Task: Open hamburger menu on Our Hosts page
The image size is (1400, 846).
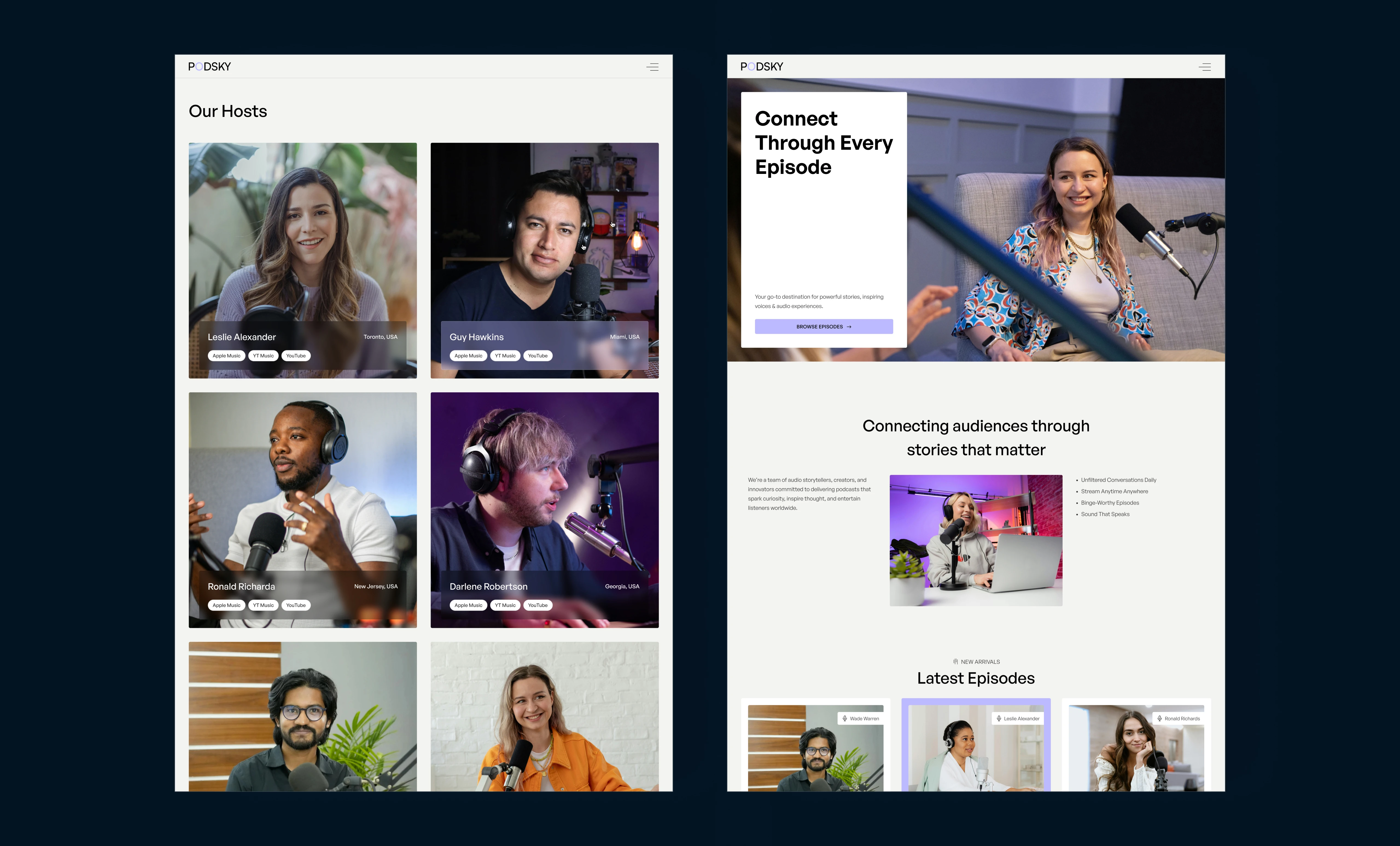Action: click(652, 67)
